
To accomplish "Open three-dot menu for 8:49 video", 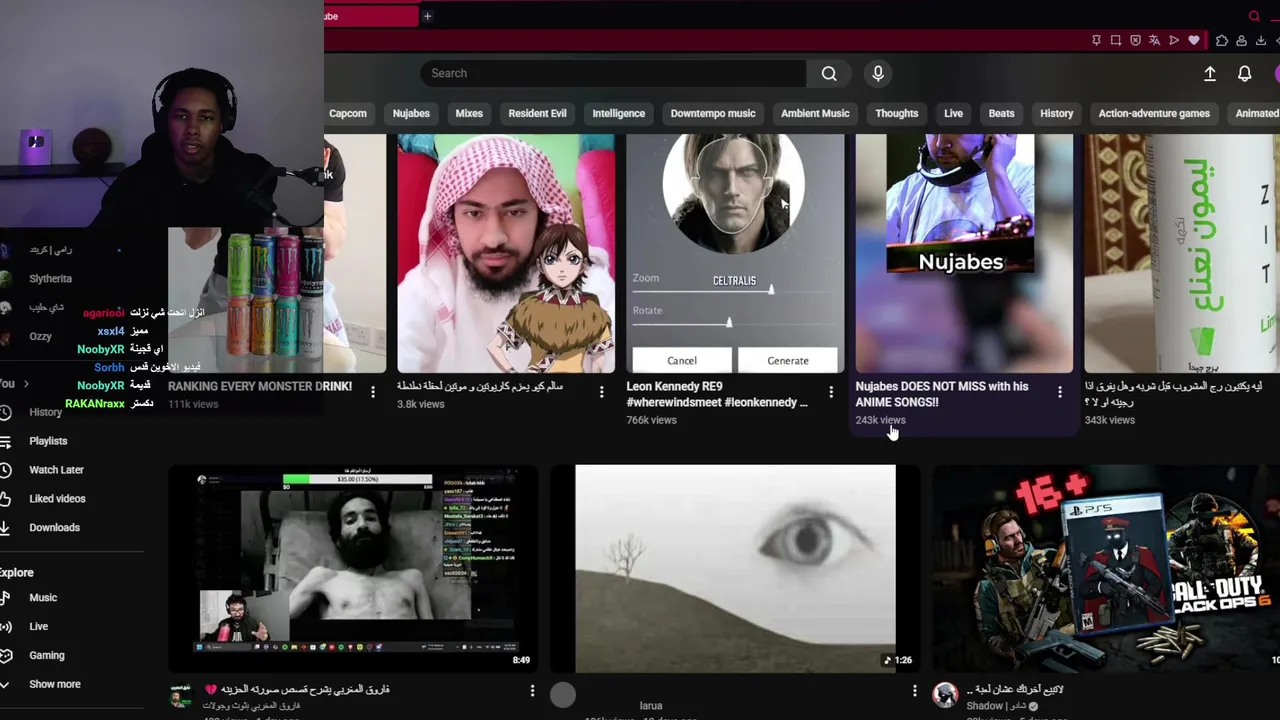I will tap(532, 691).
